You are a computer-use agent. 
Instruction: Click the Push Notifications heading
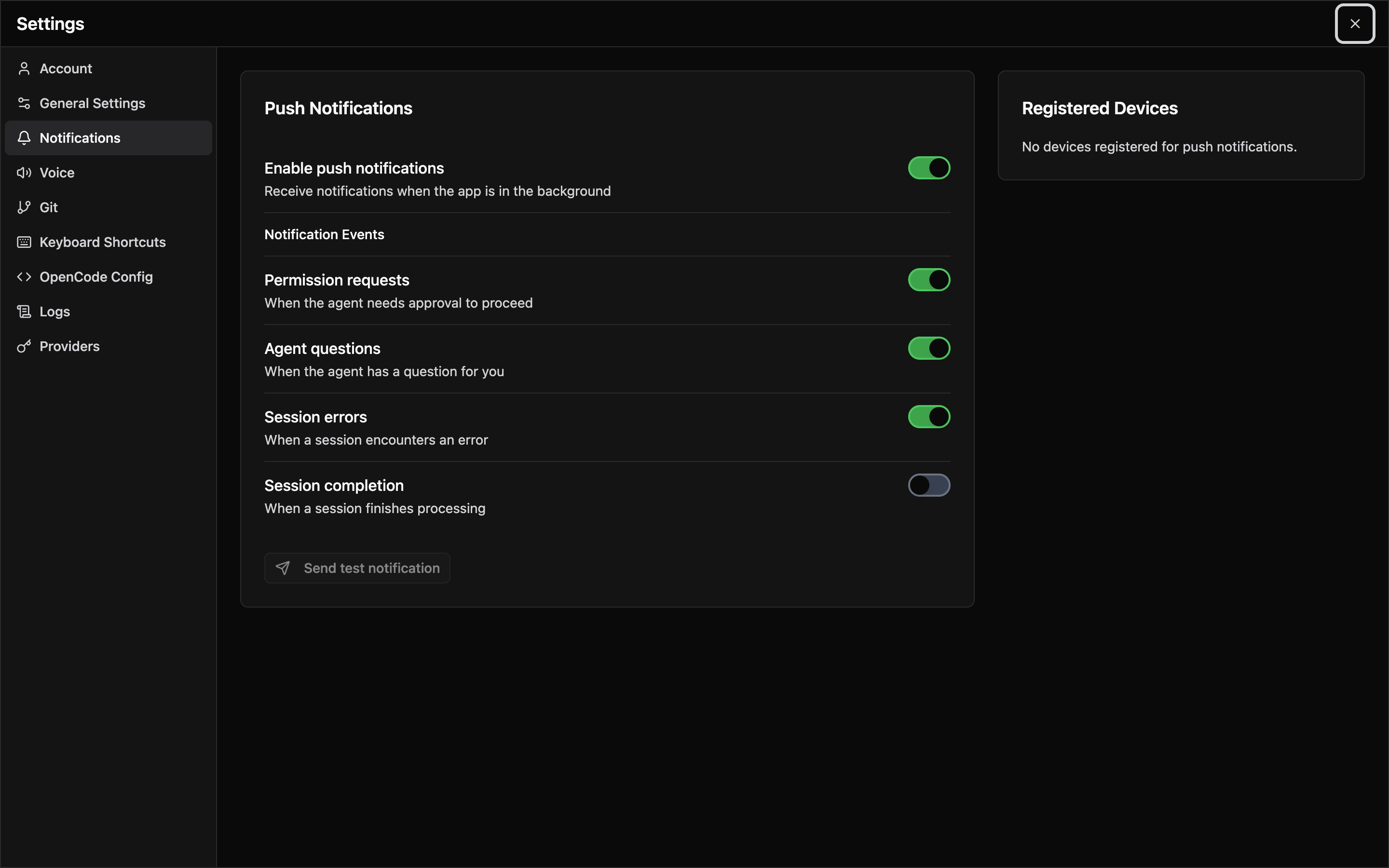pos(338,108)
